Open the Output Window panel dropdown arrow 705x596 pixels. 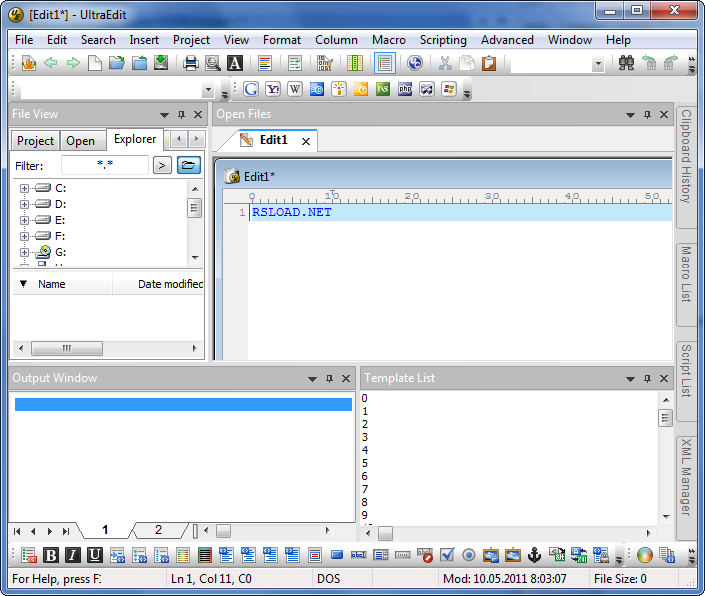pos(312,379)
